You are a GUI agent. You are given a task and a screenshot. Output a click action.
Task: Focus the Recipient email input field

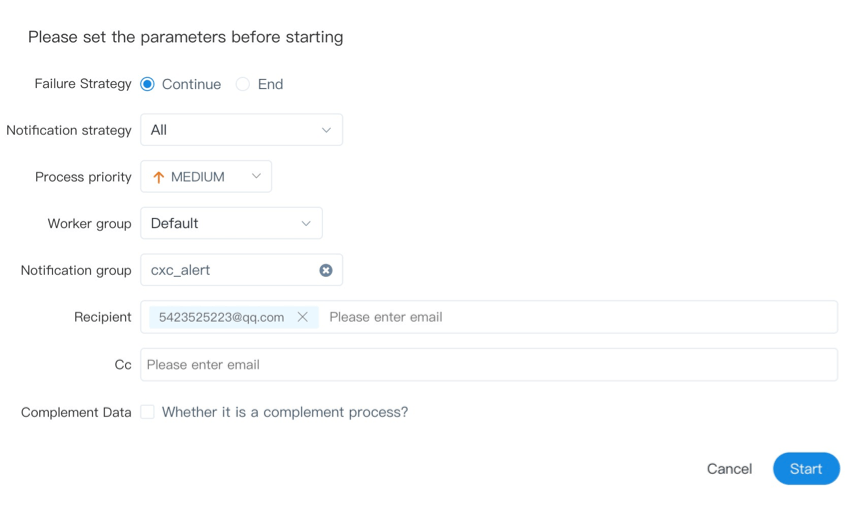(575, 317)
